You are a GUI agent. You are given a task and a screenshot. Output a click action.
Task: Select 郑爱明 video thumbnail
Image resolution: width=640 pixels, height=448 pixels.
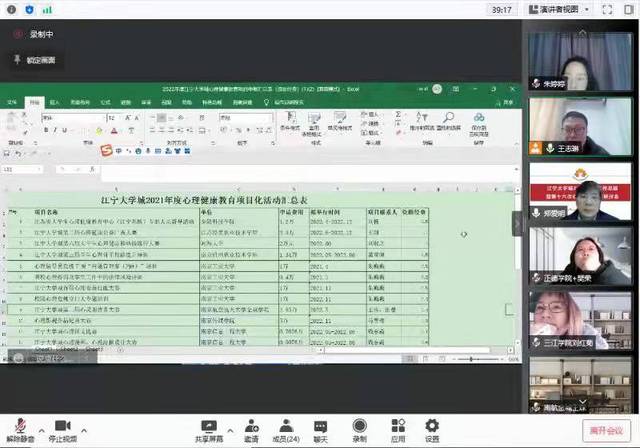click(x=580, y=191)
